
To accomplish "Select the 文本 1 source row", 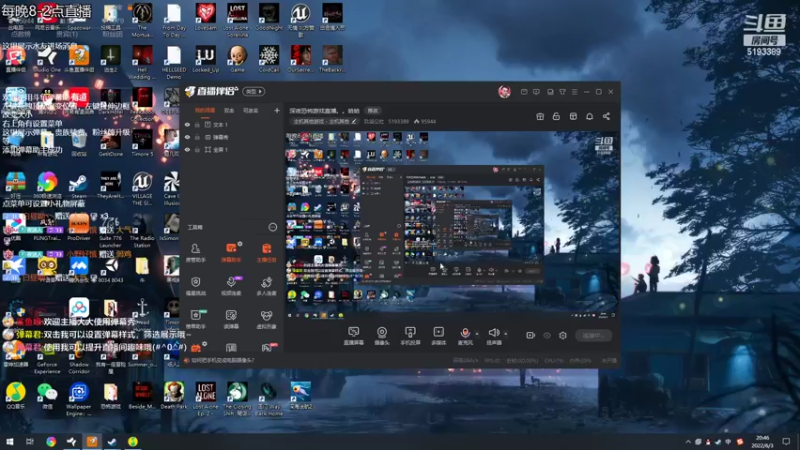I will [x=232, y=124].
